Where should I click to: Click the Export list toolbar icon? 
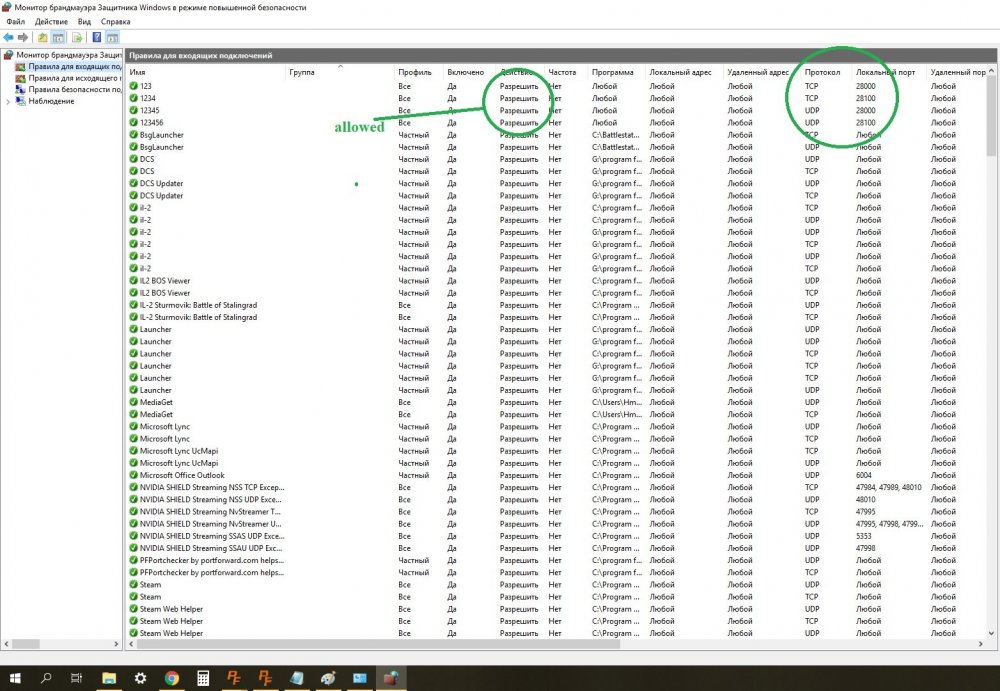(77, 38)
